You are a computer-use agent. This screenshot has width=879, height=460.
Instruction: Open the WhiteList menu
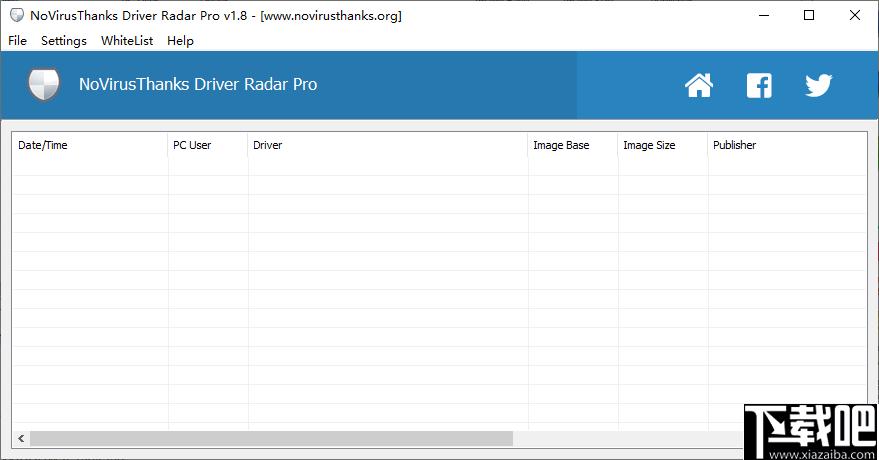pyautogui.click(x=127, y=40)
